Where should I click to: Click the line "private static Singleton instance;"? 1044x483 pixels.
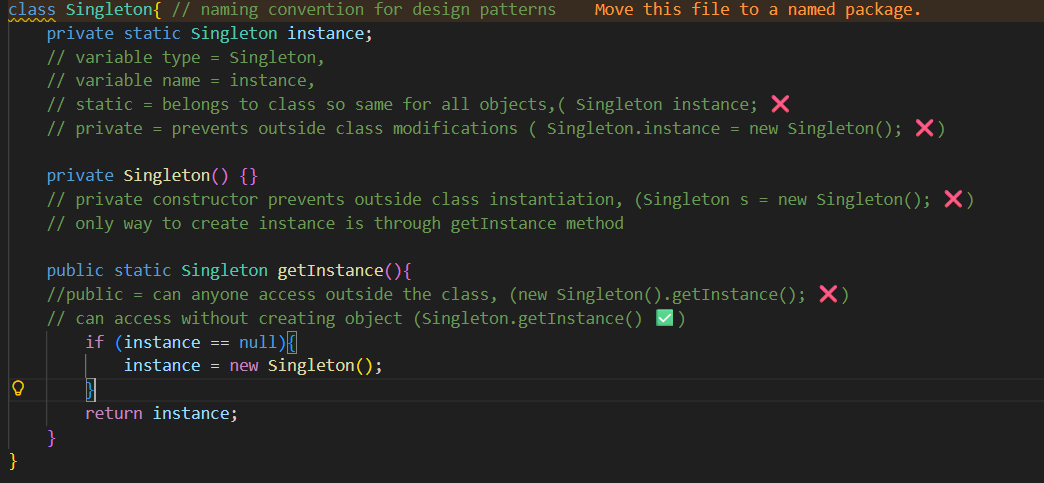click(210, 34)
